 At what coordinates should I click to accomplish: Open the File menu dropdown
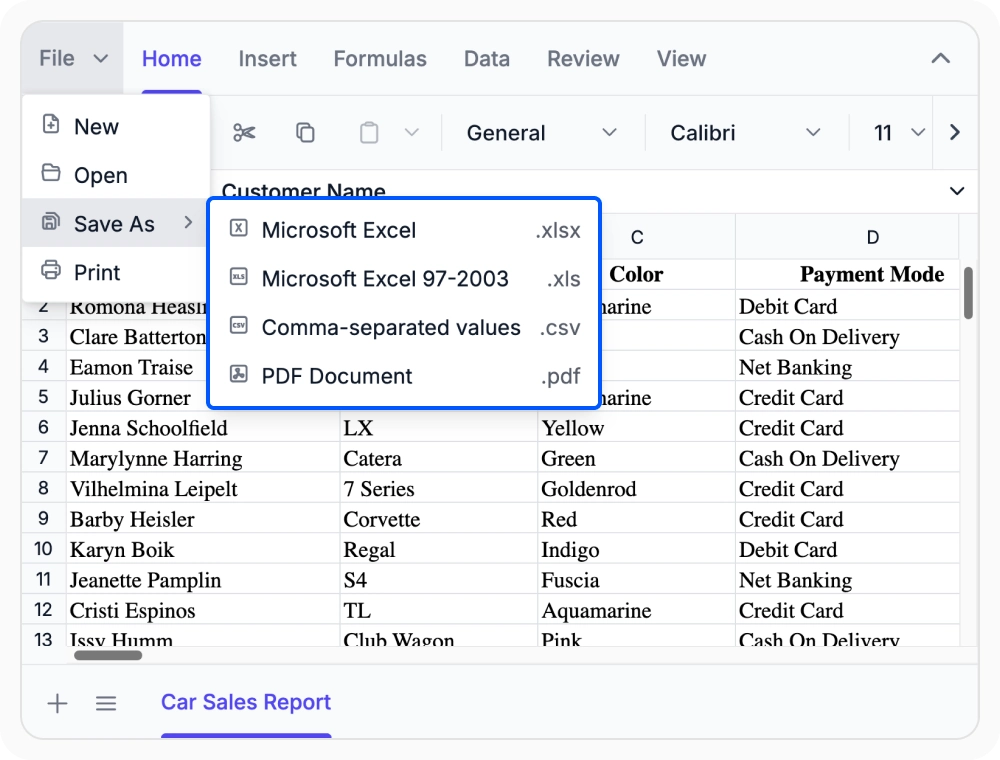coord(73,59)
